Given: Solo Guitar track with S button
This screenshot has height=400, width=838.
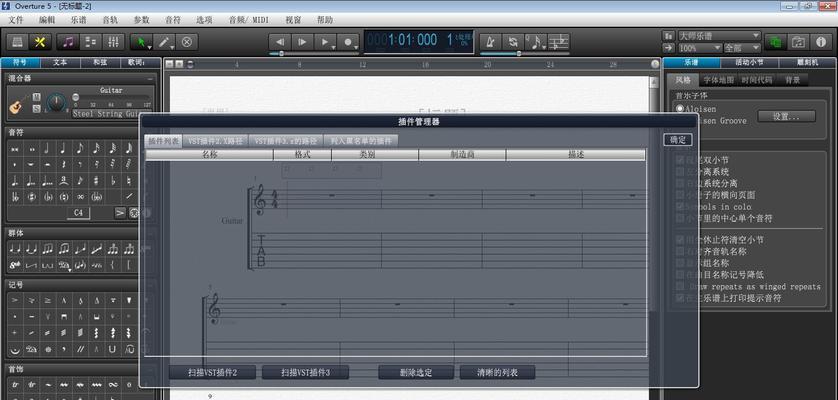Looking at the screenshot, I should point(36,109).
